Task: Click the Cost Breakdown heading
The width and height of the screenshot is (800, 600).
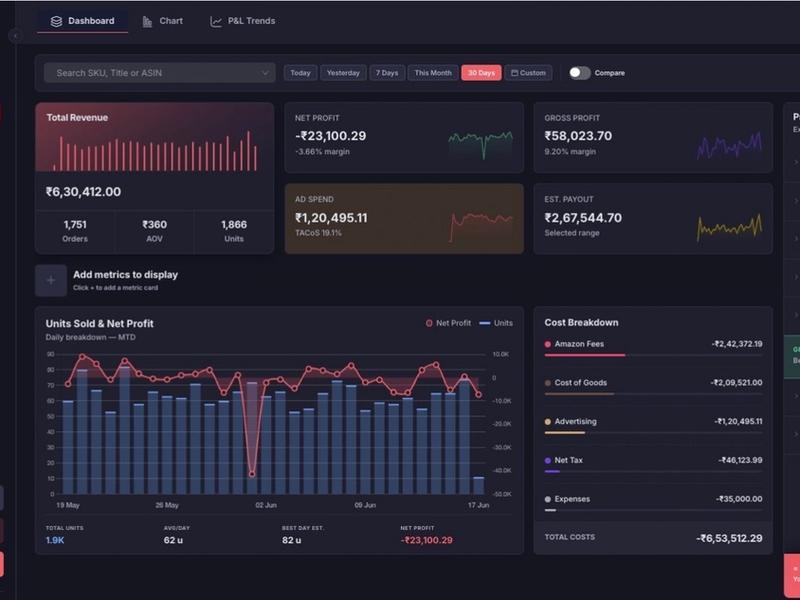Action: (581, 322)
